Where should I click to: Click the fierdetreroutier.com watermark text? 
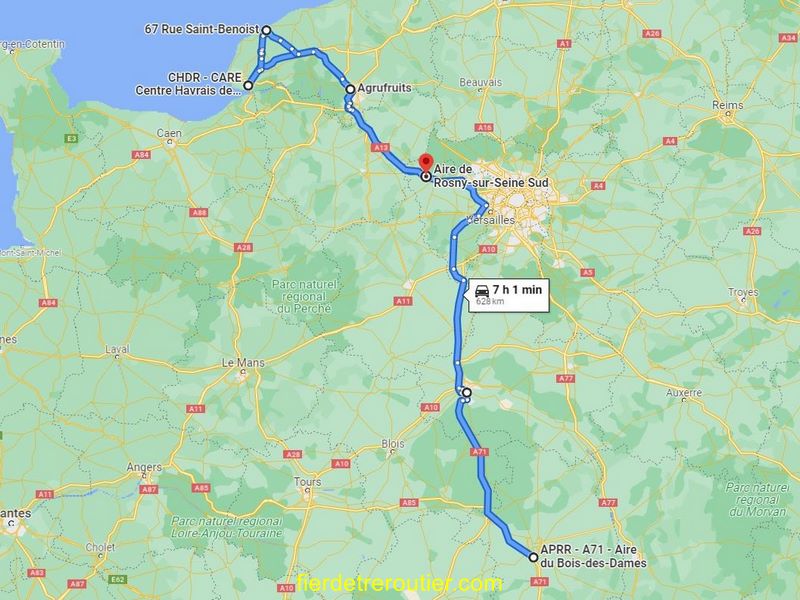399,583
